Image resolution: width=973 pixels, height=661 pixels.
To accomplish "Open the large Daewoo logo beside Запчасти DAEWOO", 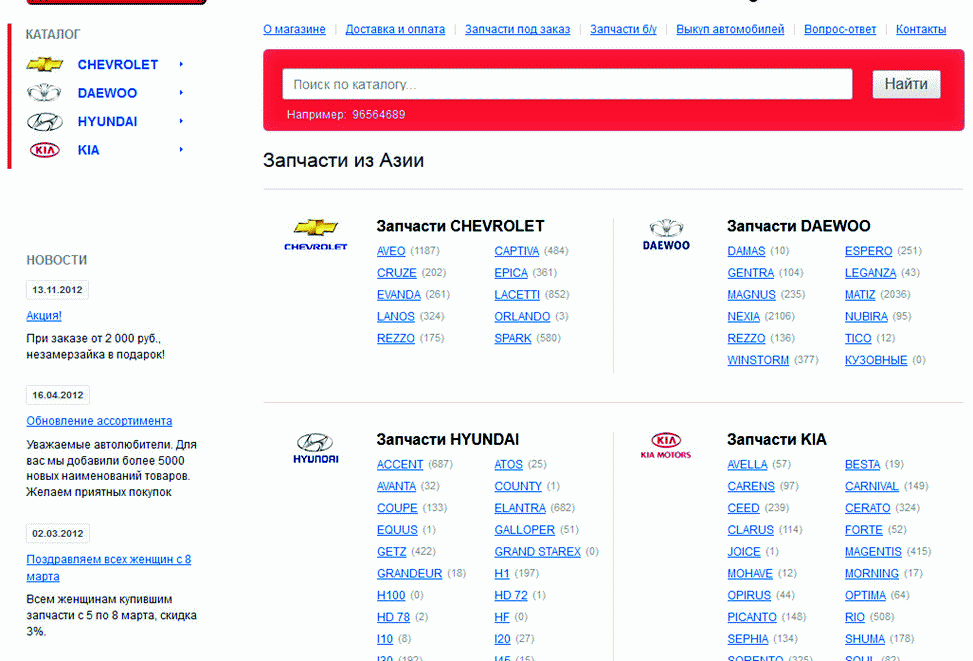I will coord(666,235).
